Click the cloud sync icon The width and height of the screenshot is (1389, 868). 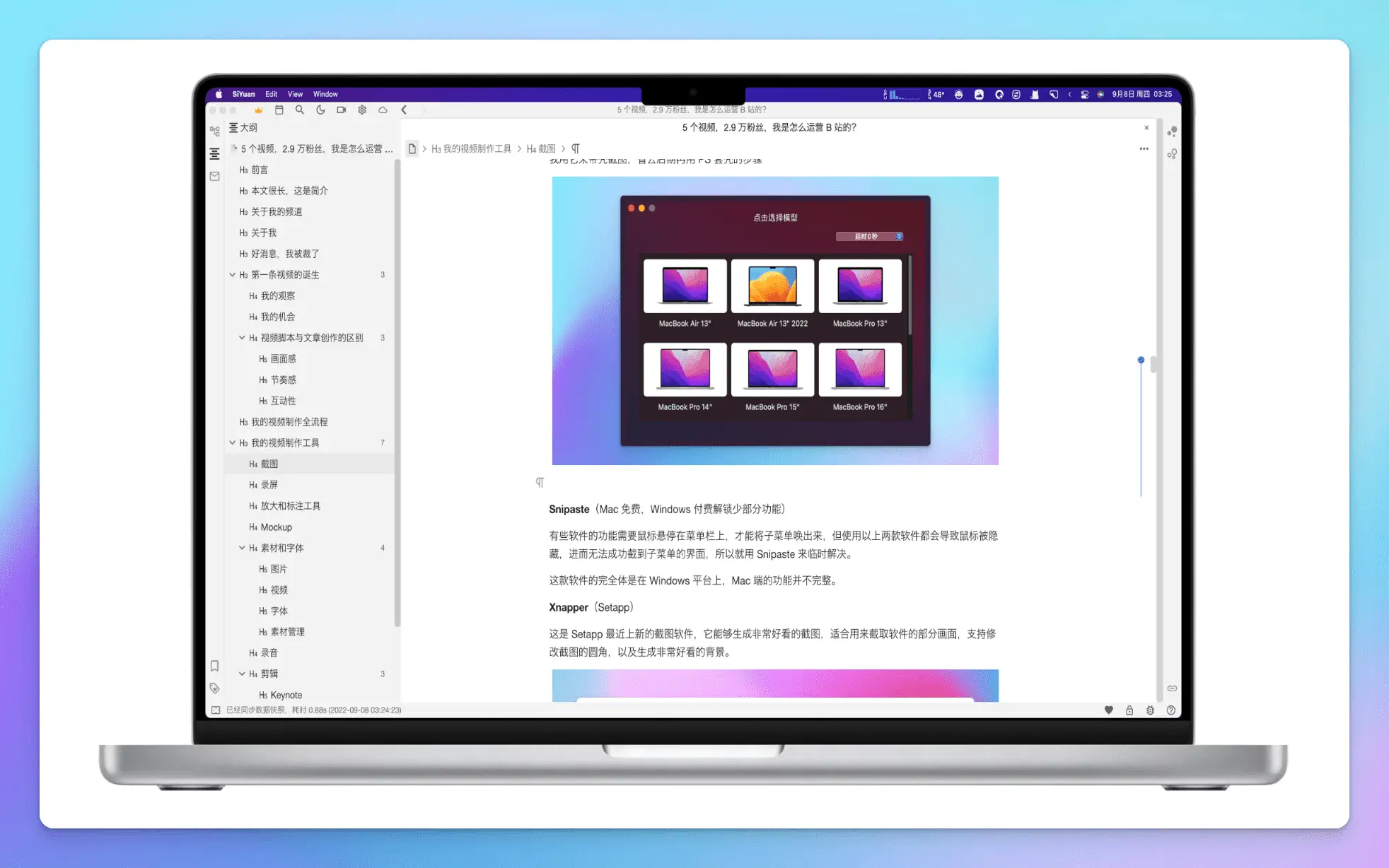tap(383, 110)
